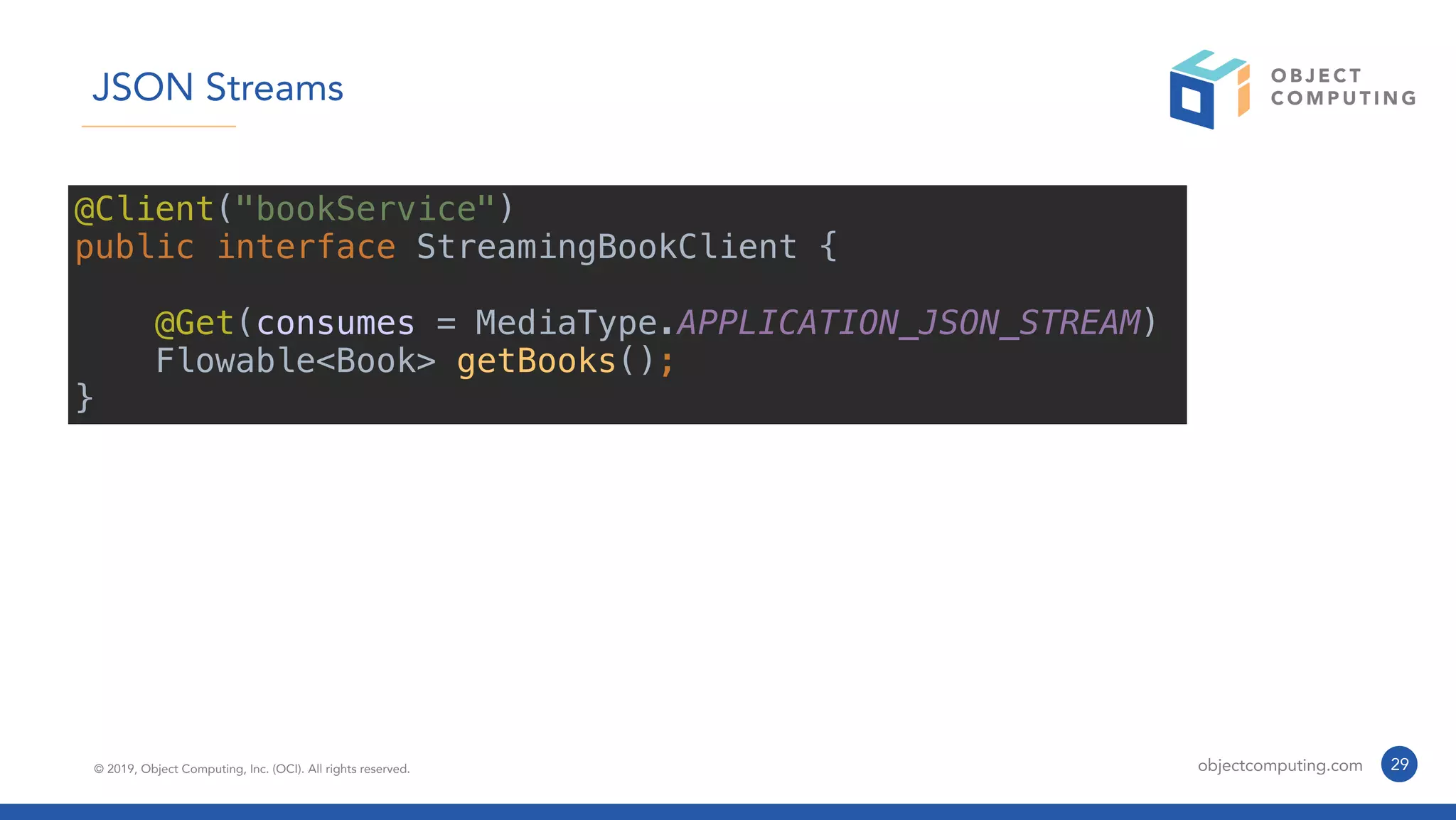Screen dimensions: 1456x820
Task: Click the "OBJECT COMPUTING" logo text
Action: pyautogui.click(x=1344, y=87)
